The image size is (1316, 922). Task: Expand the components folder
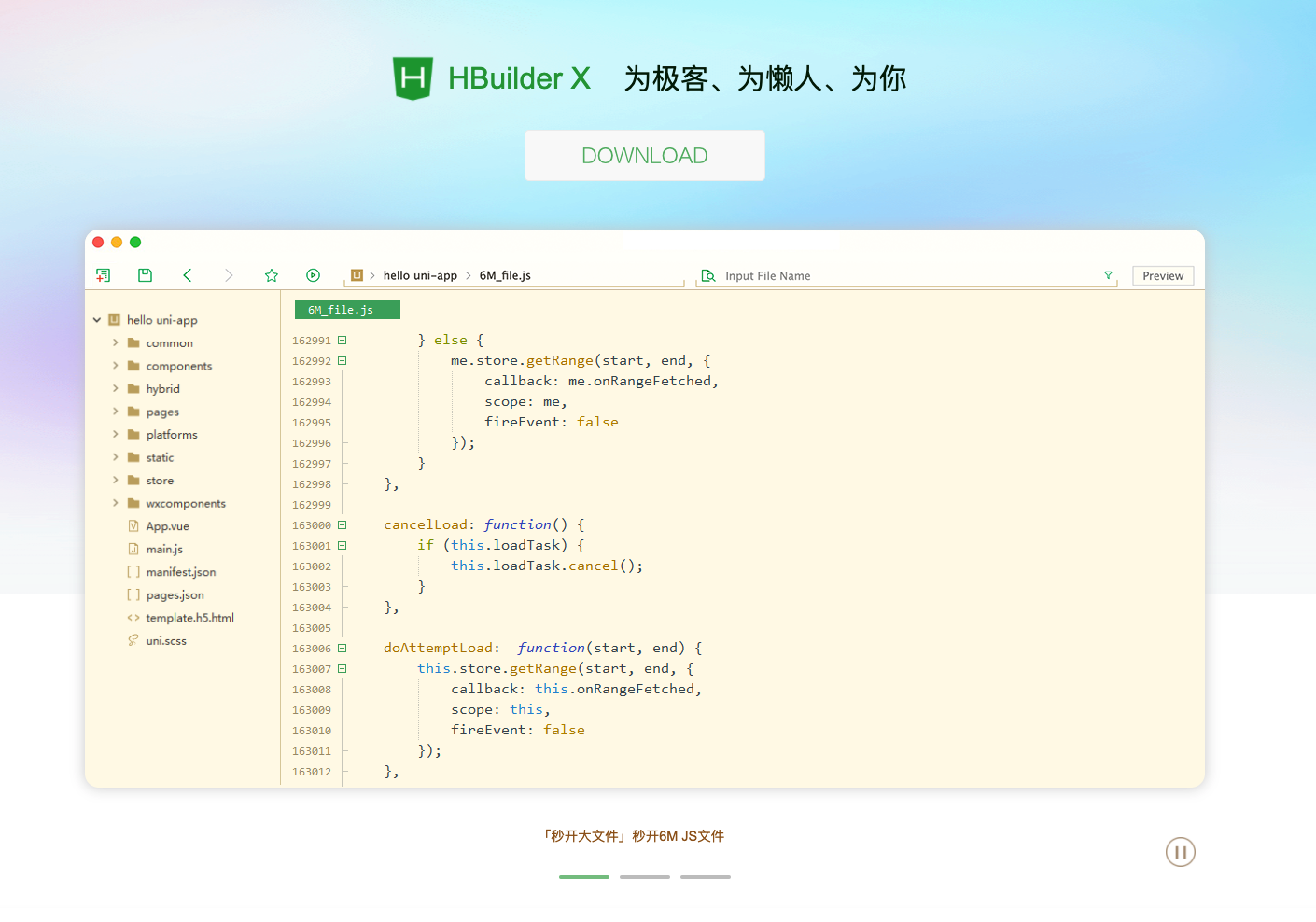point(117,365)
